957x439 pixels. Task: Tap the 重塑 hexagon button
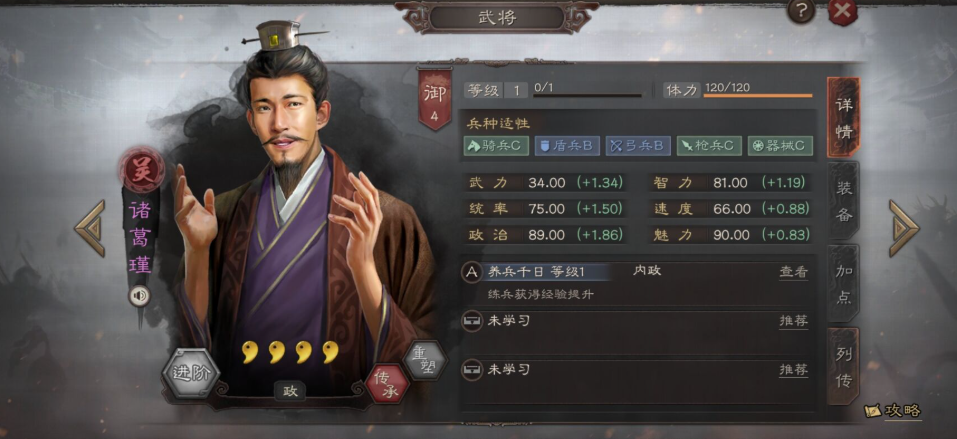425,360
